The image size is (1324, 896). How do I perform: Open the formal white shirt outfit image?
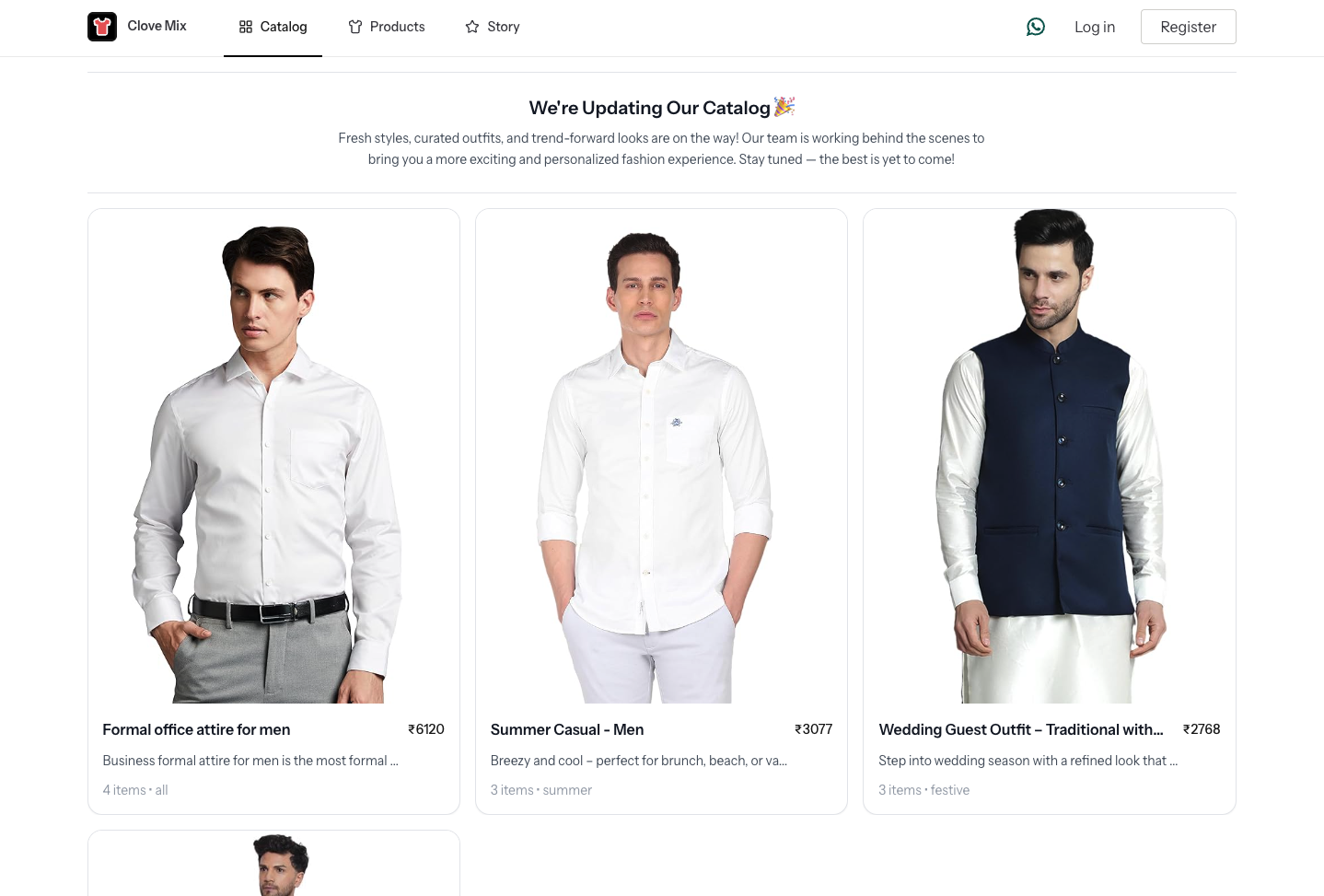click(273, 456)
